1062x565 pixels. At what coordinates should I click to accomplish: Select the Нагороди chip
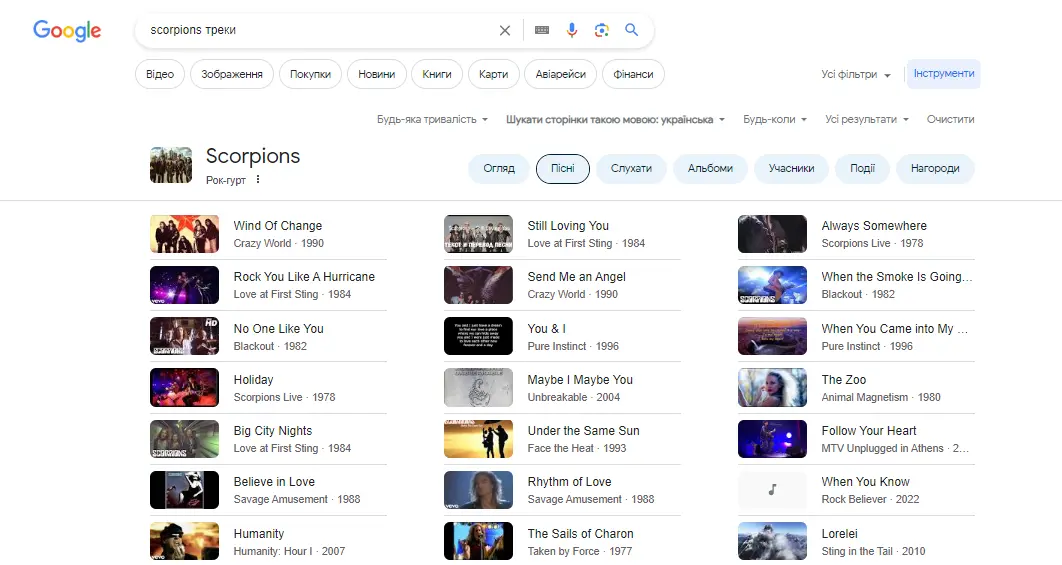[x=935, y=169]
